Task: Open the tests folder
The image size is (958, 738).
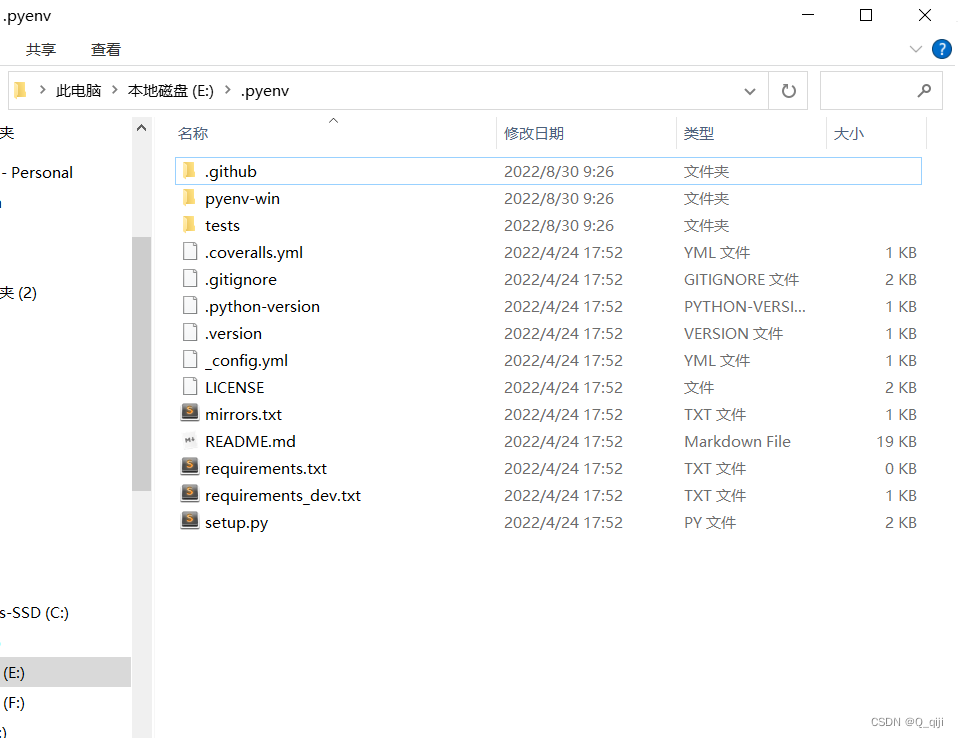Action: click(x=224, y=225)
